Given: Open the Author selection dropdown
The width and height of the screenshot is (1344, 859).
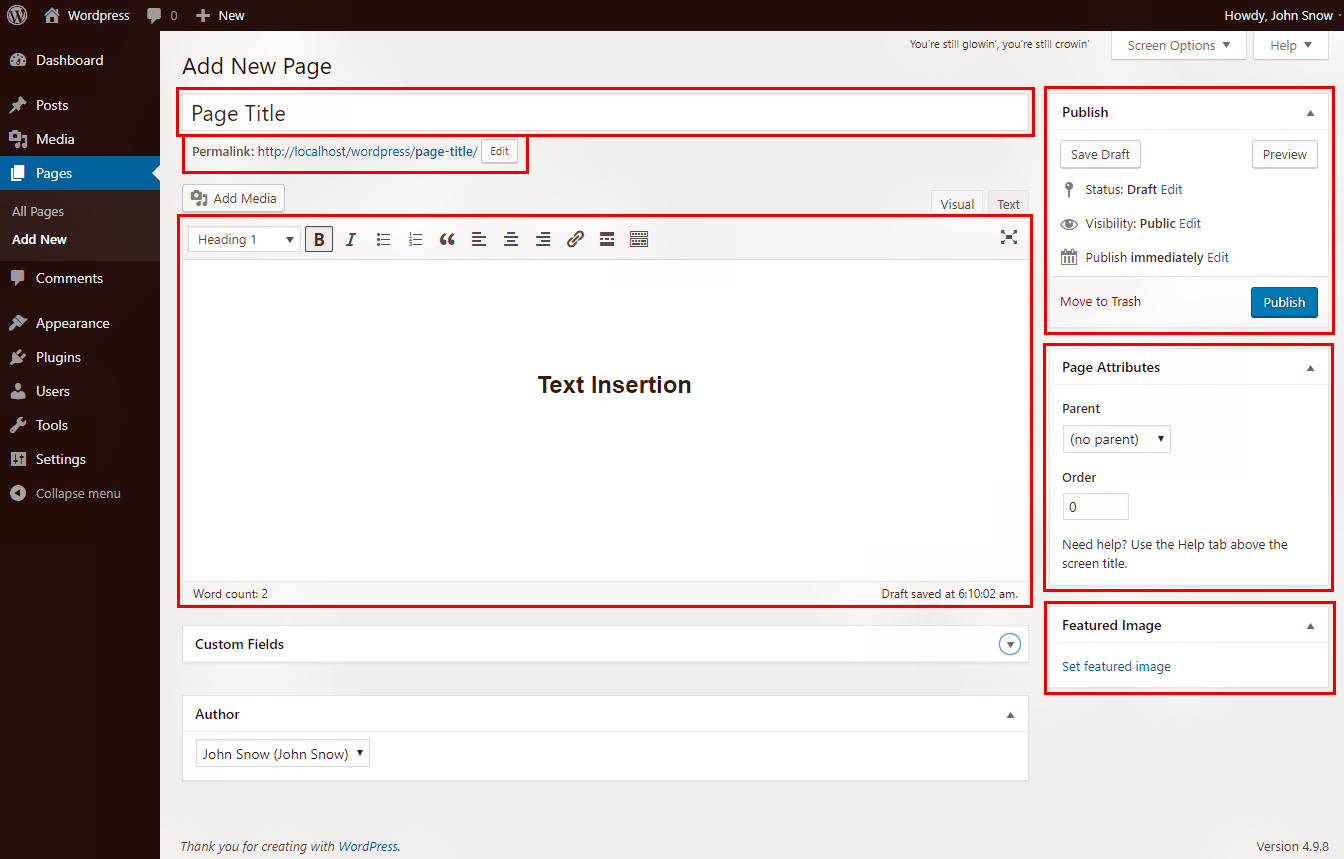Looking at the screenshot, I should click(x=283, y=754).
